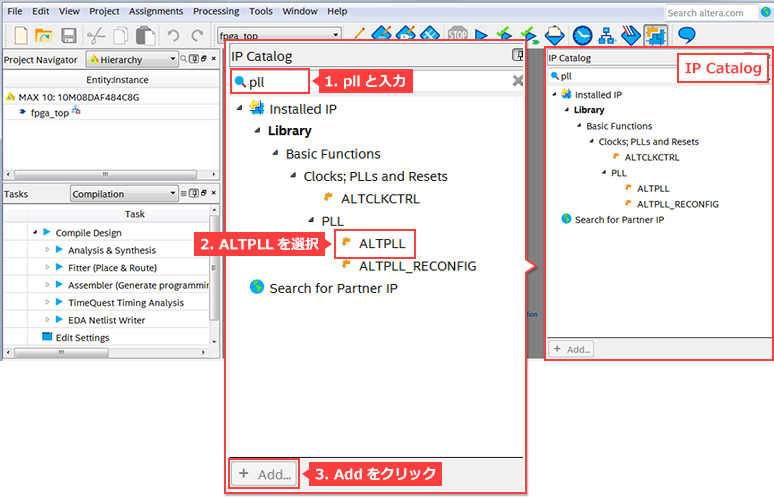Click the New file toolbar icon

[19, 35]
